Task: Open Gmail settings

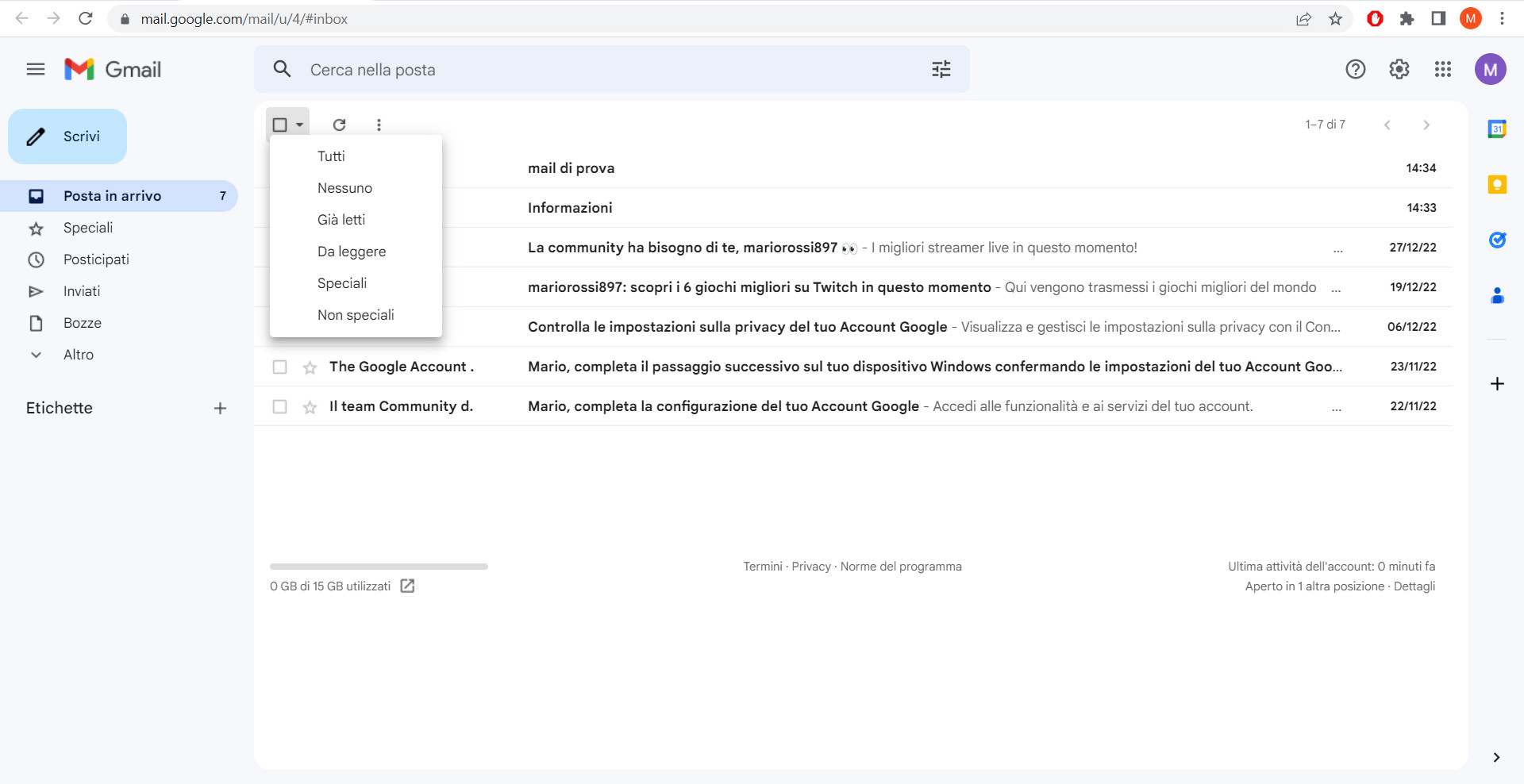Action: pyautogui.click(x=1399, y=69)
